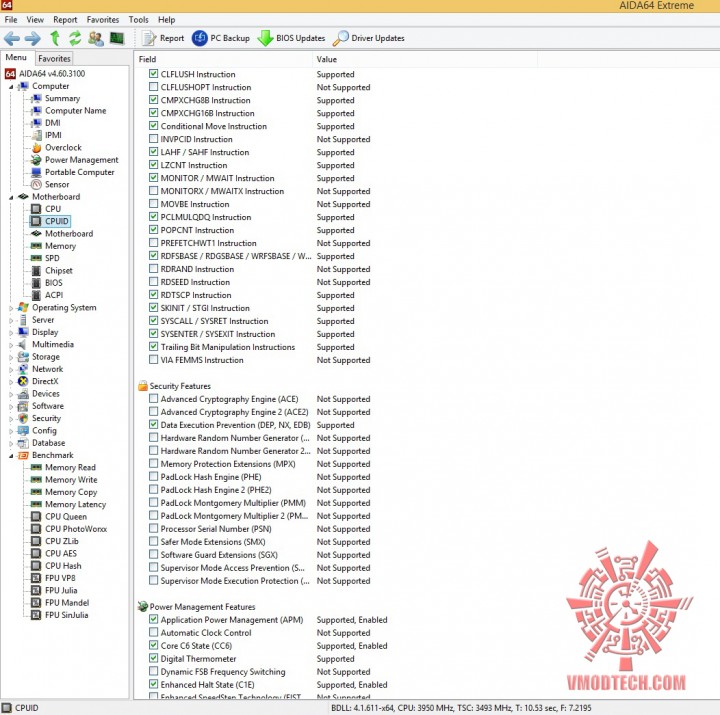Open the File menu
Screen dimensions: 720x715
pyautogui.click(x=11, y=20)
